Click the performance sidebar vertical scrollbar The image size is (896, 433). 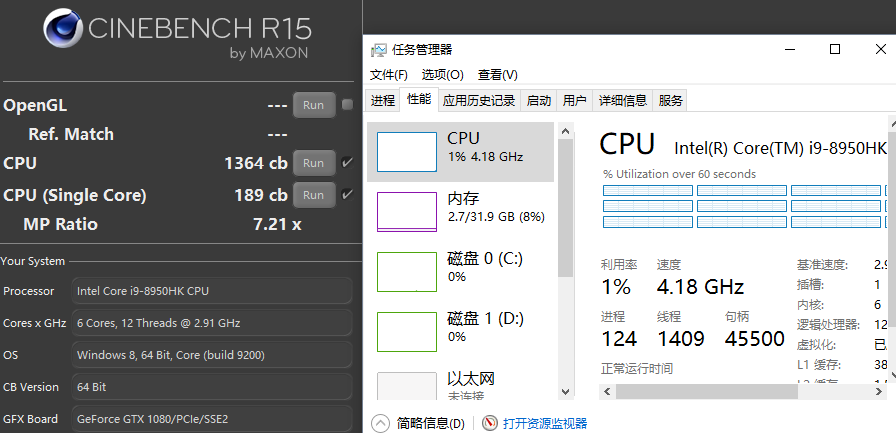[566, 250]
